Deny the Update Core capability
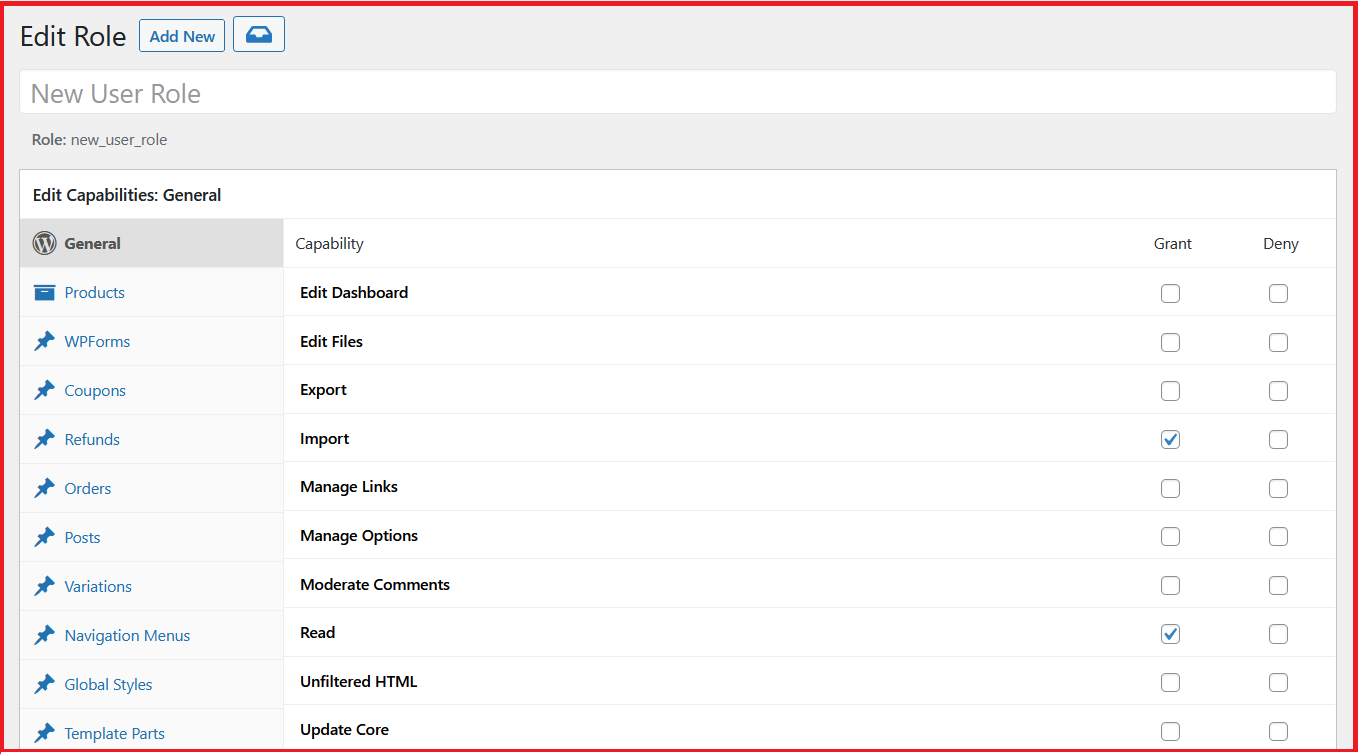The width and height of the screenshot is (1358, 755). tap(1278, 730)
